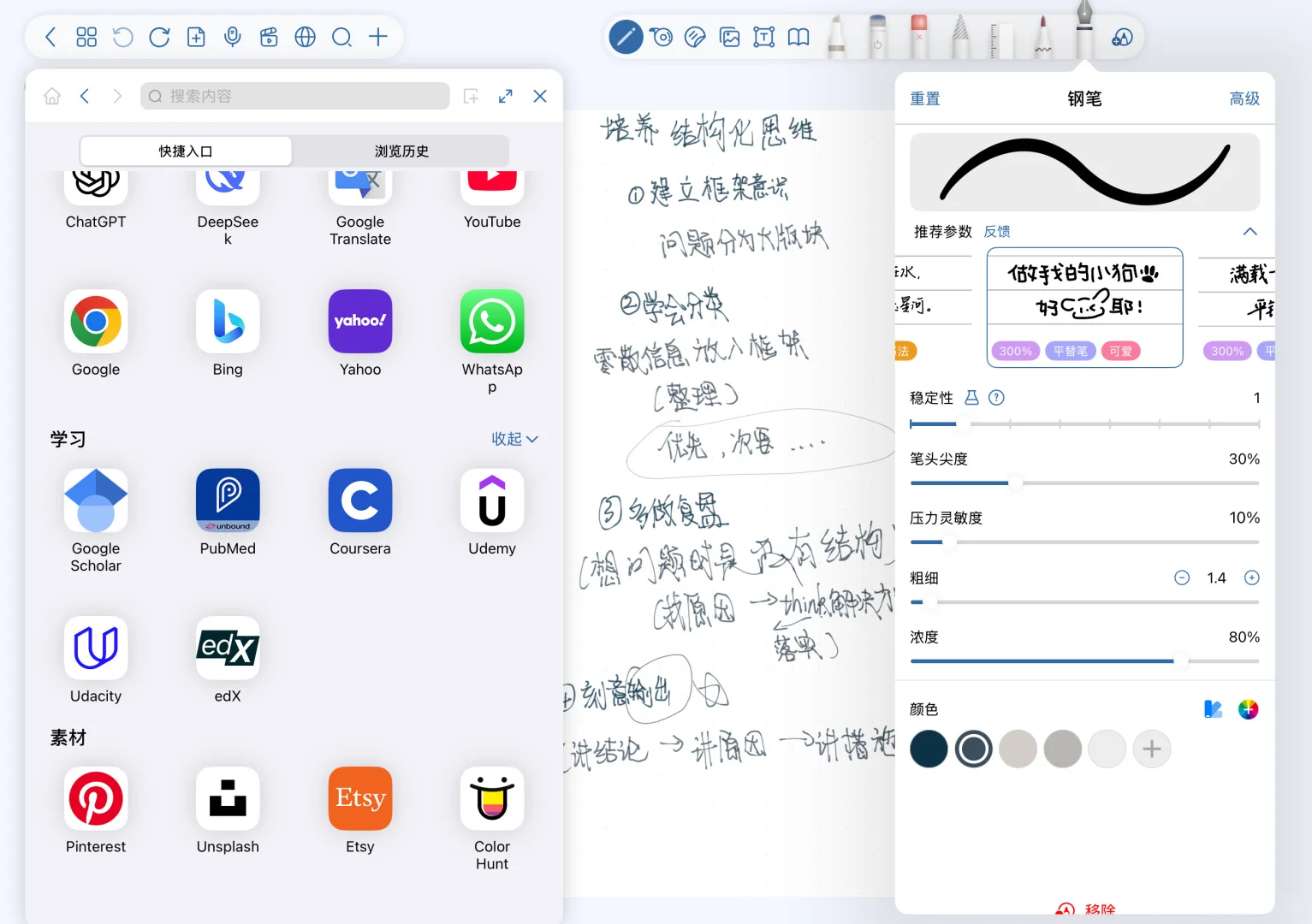Click the 反馈 feedback link
Screen dimensions: 1312x924
tap(997, 232)
